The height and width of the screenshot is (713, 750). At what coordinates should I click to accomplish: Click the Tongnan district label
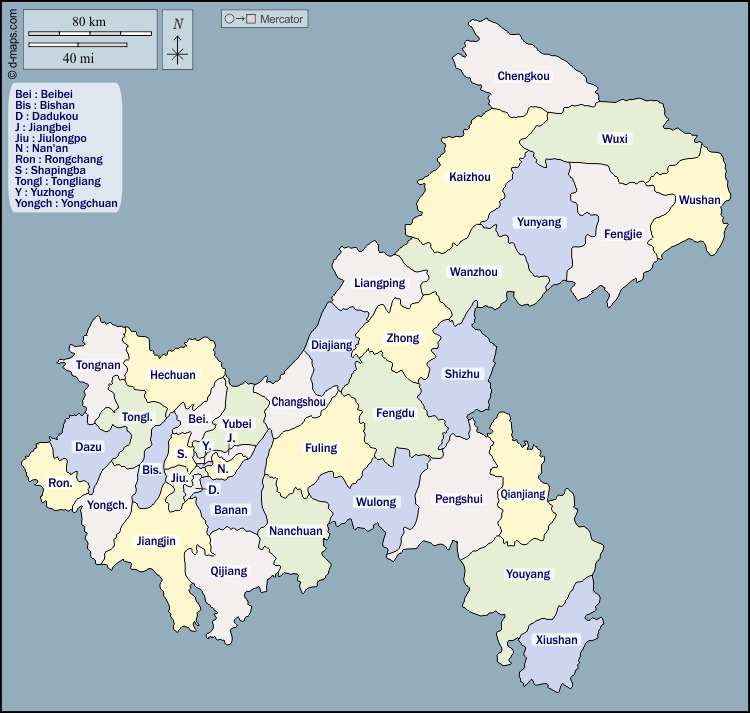point(98,366)
